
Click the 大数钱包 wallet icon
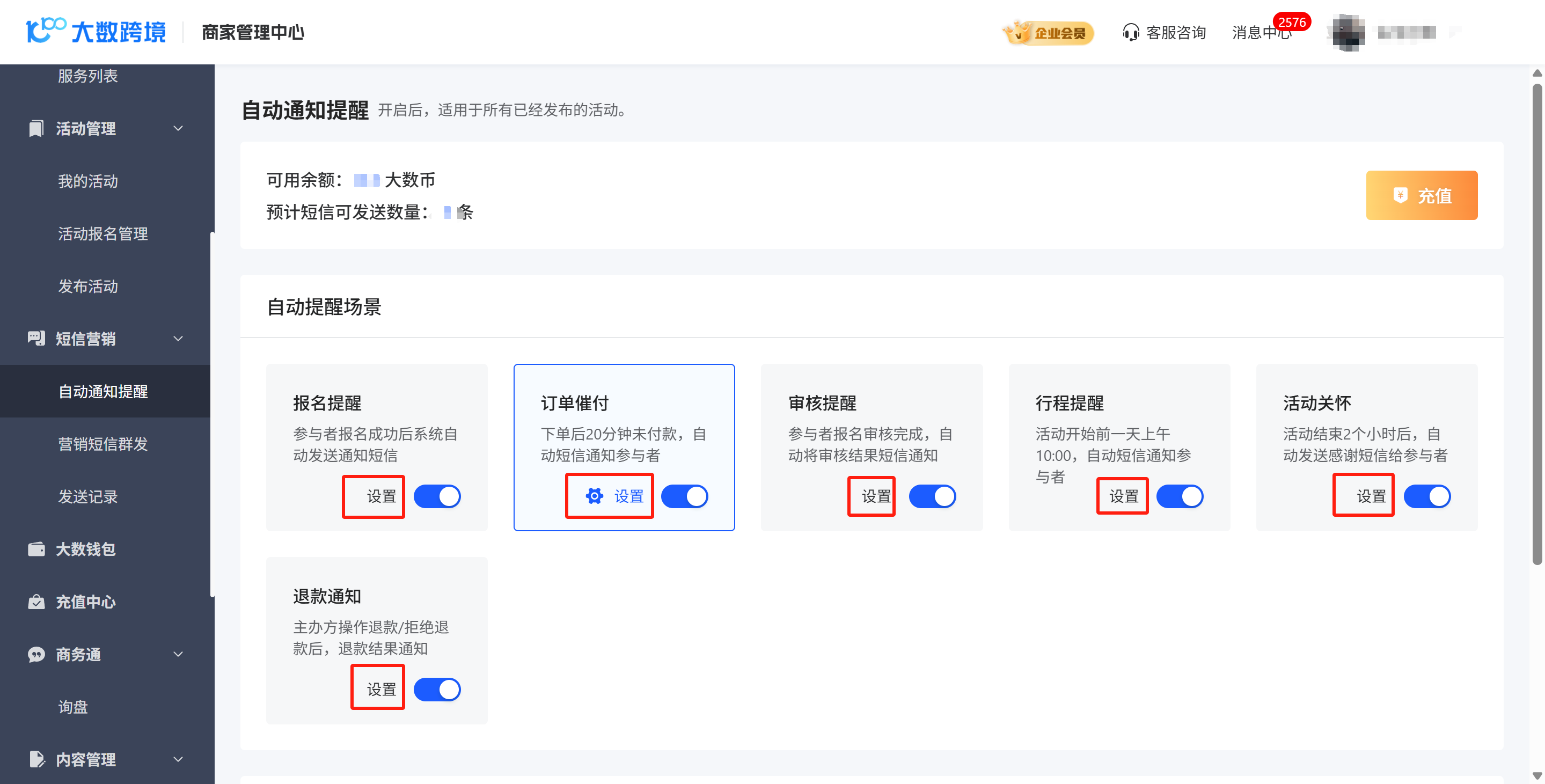(36, 549)
